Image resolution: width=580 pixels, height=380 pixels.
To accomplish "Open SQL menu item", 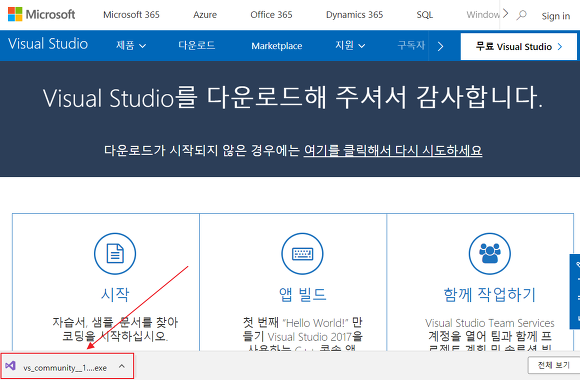I will pyautogui.click(x=425, y=15).
